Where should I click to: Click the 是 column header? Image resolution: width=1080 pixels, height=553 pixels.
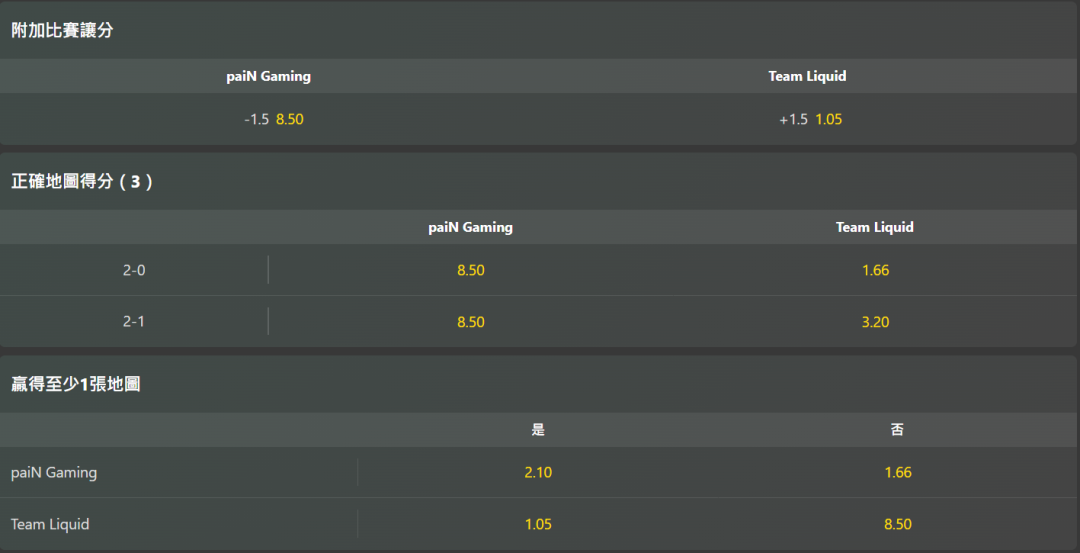[x=538, y=430]
